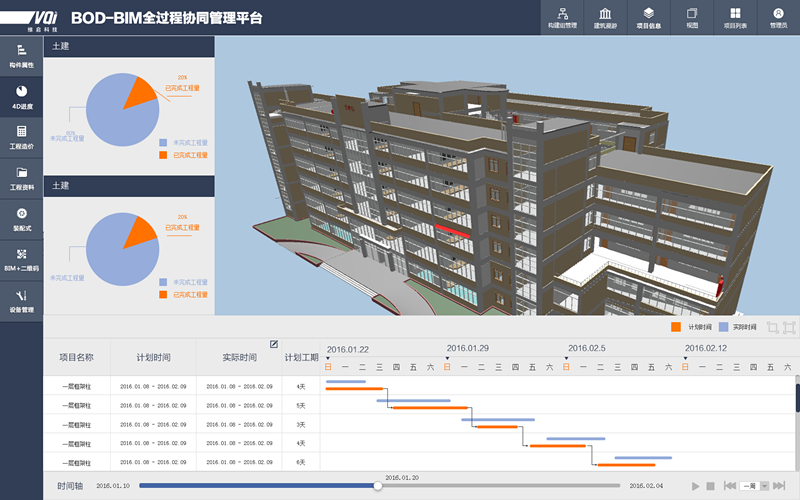Open 构件属性 in the left sidebar

pos(21,54)
